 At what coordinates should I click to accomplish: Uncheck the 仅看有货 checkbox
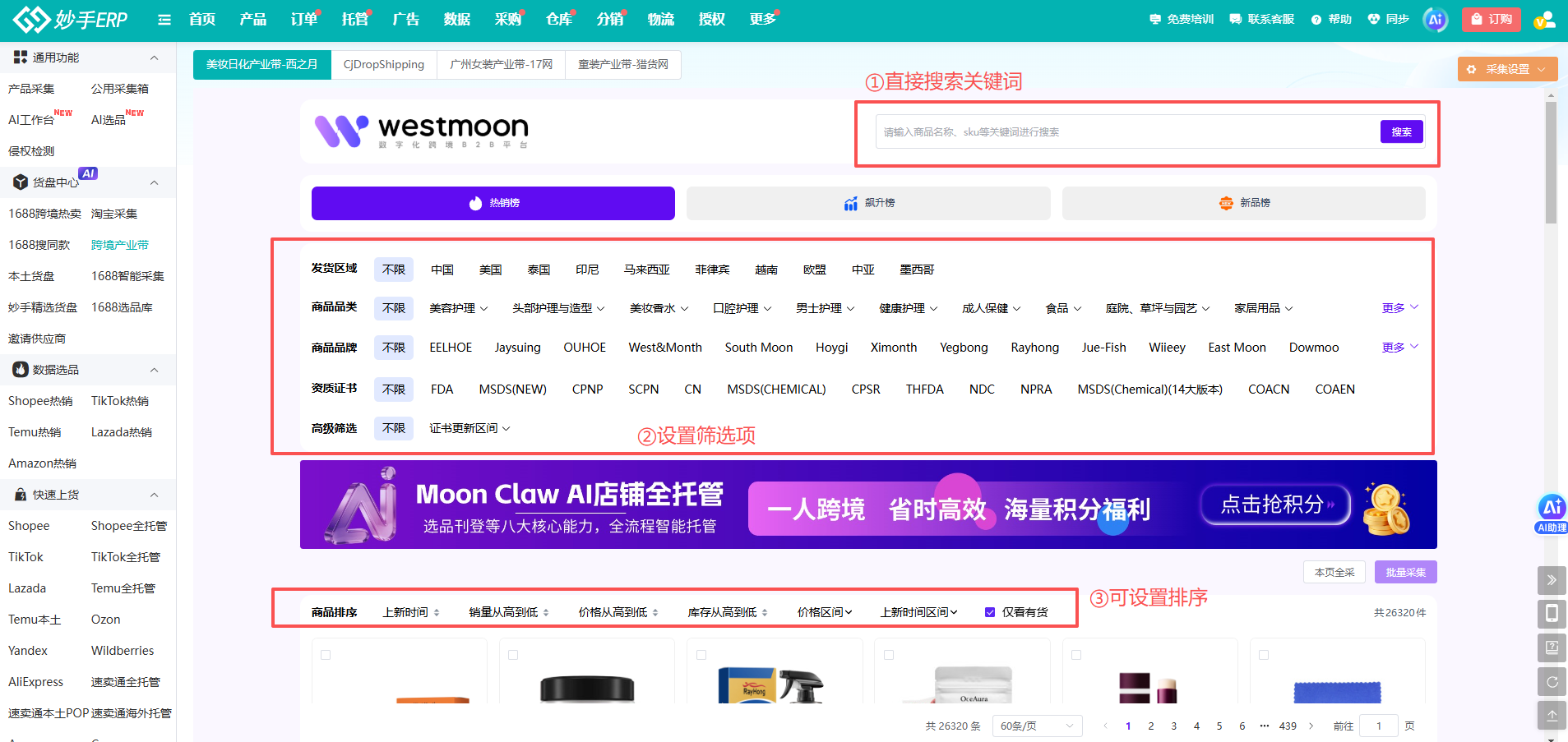click(x=990, y=612)
